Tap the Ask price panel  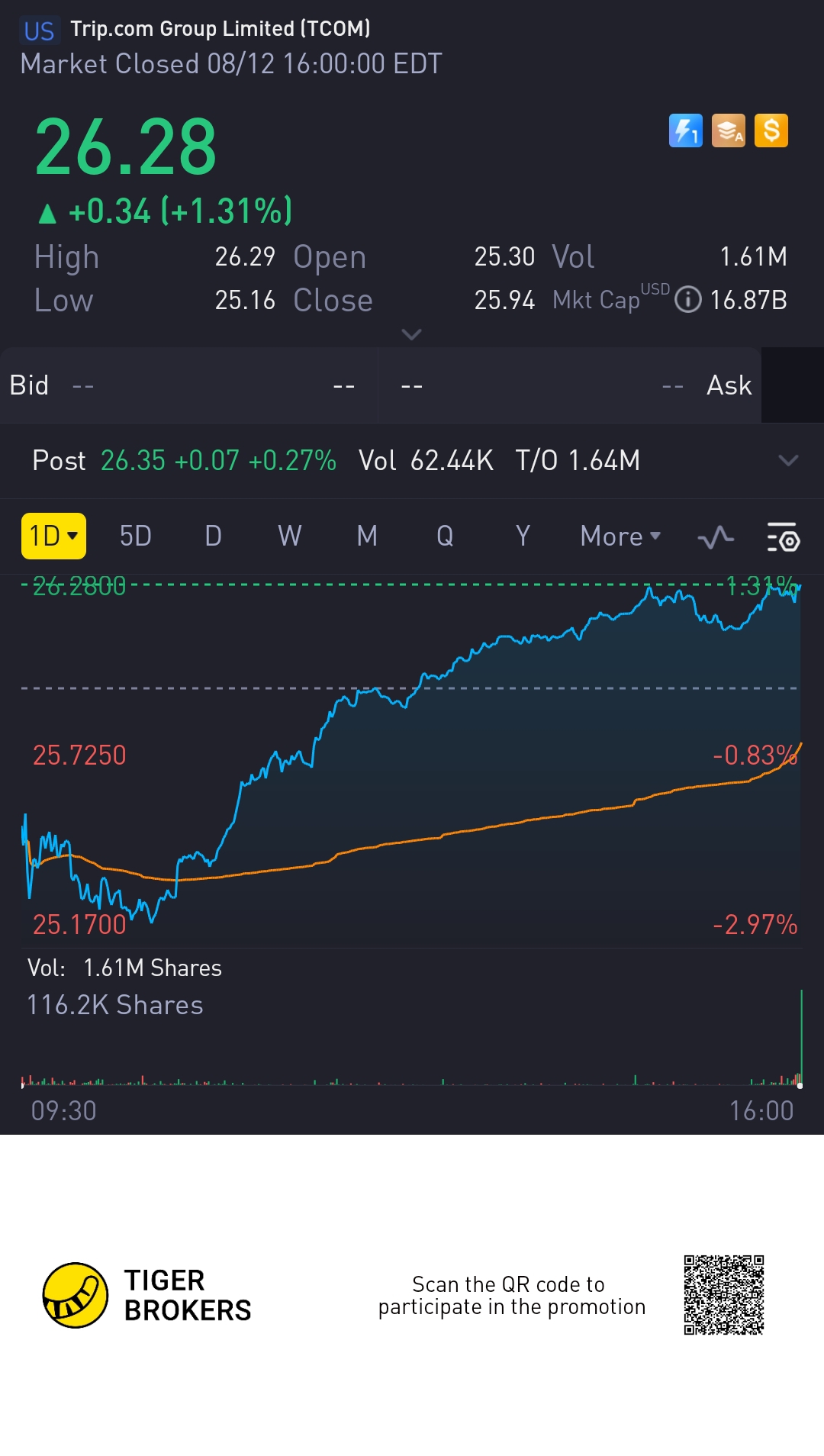(x=570, y=385)
